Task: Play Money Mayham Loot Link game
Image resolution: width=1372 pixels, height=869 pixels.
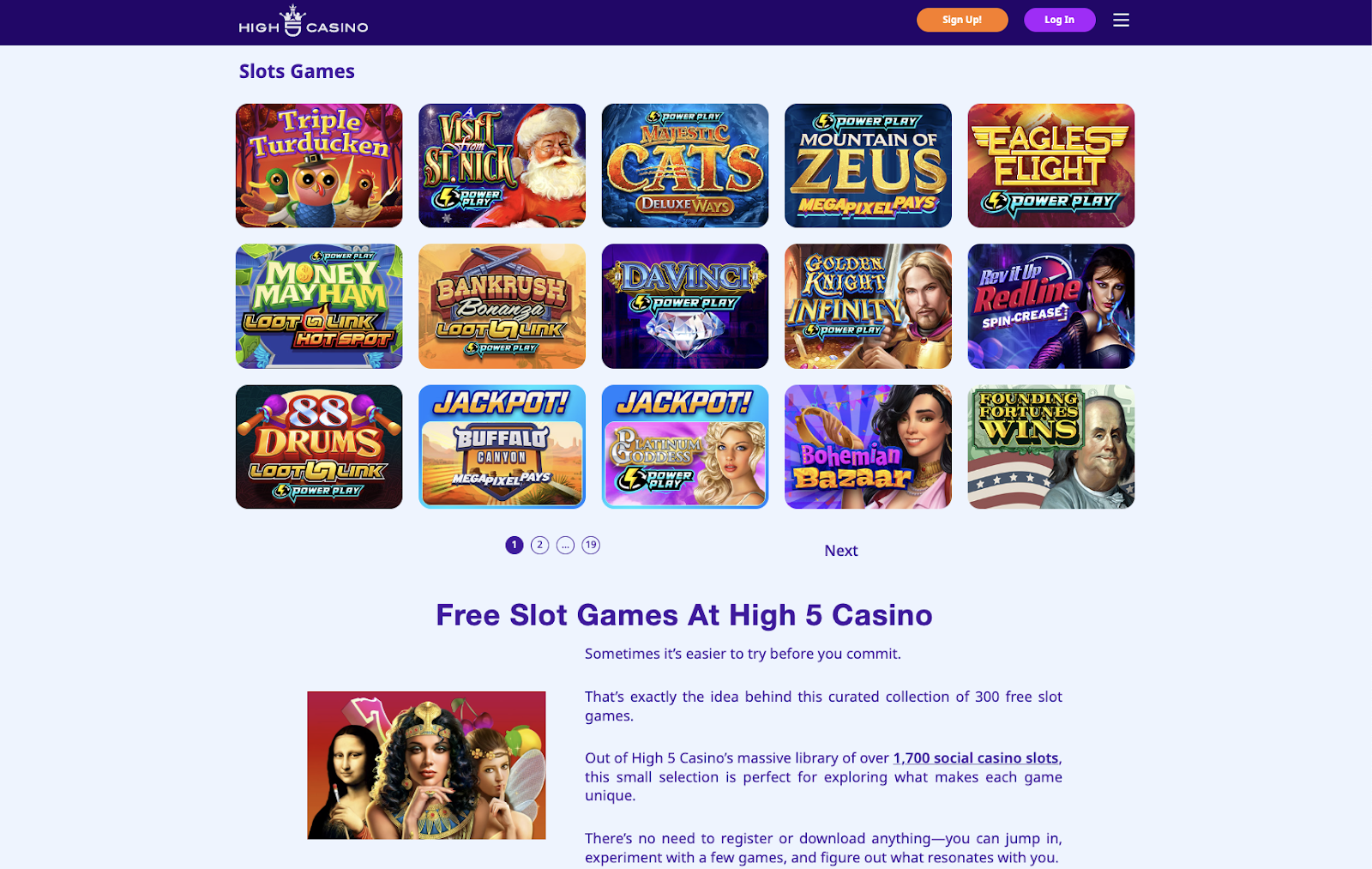Action: 319,306
